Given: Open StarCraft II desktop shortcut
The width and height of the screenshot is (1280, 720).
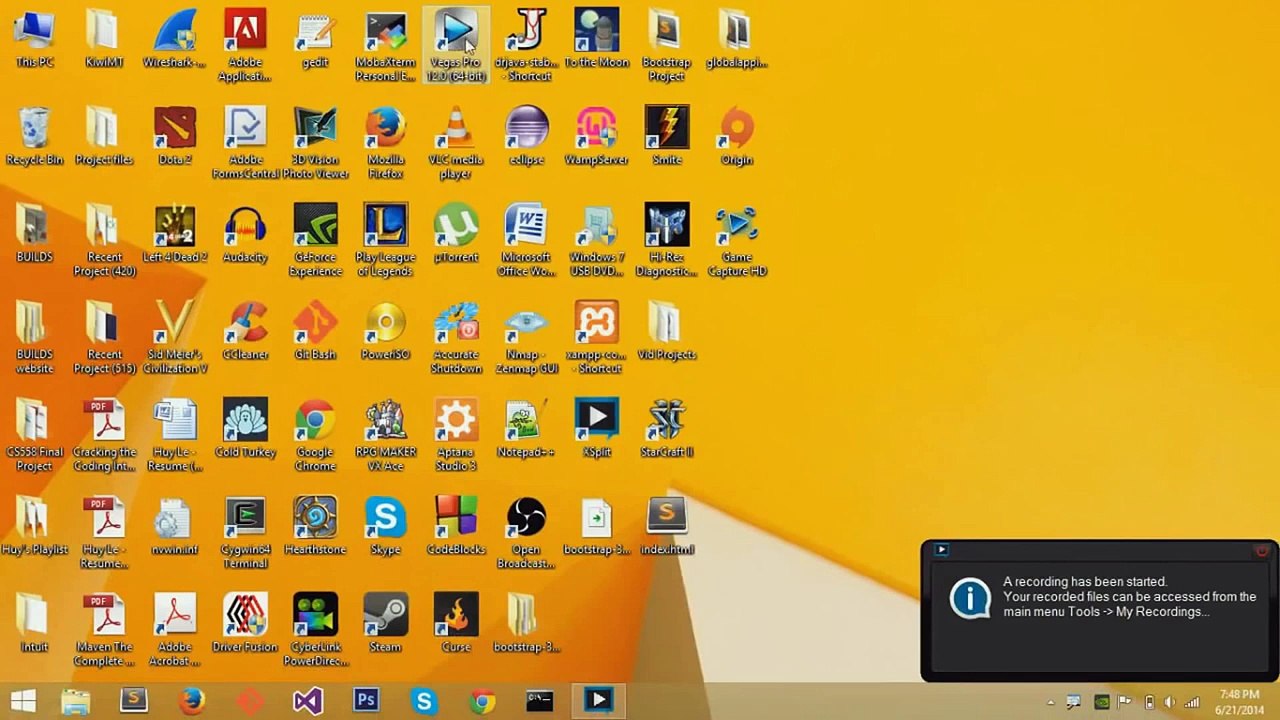Looking at the screenshot, I should click(667, 428).
